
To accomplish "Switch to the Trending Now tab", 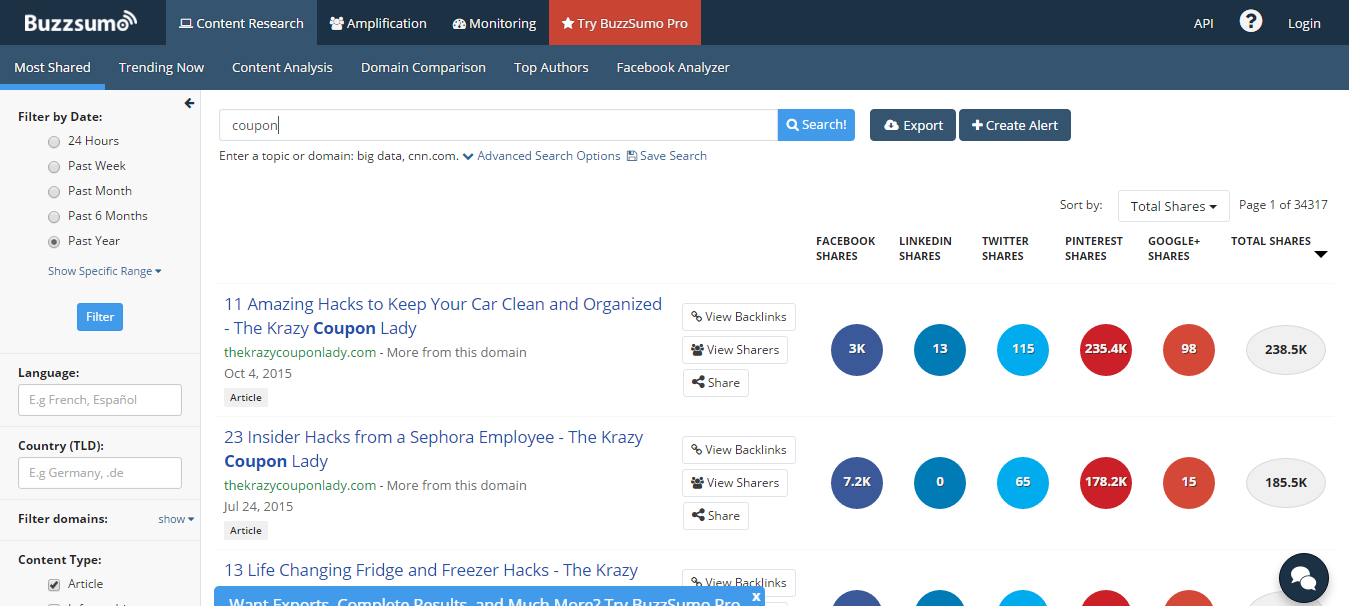I will 161,67.
